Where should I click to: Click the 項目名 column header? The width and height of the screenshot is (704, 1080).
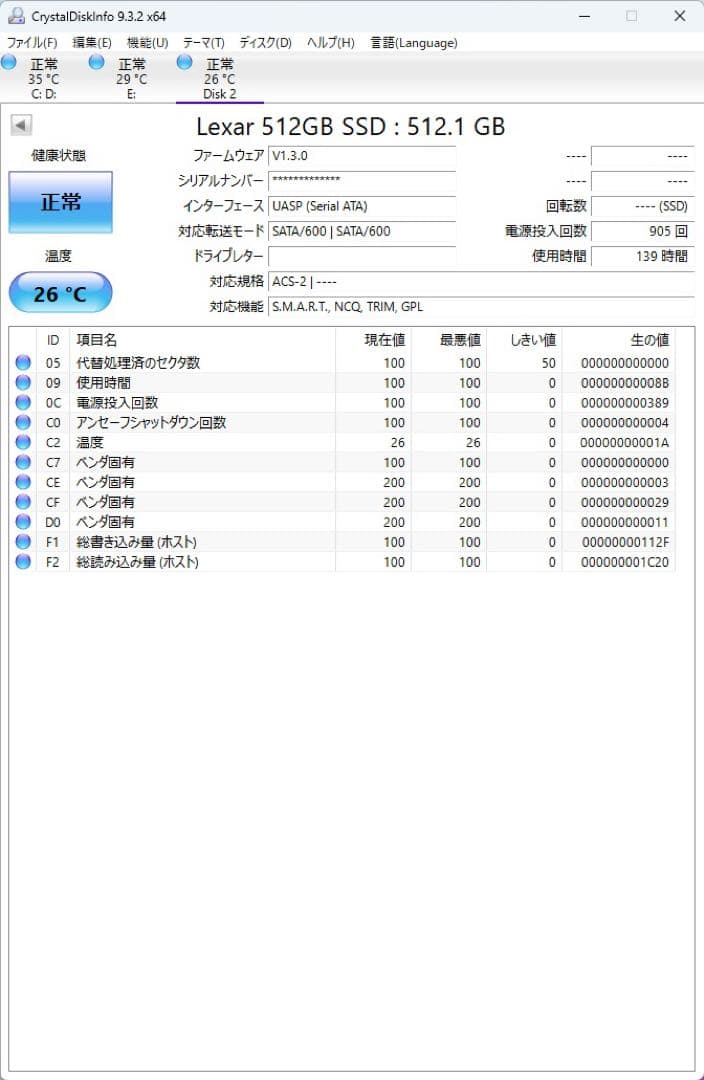click(202, 340)
